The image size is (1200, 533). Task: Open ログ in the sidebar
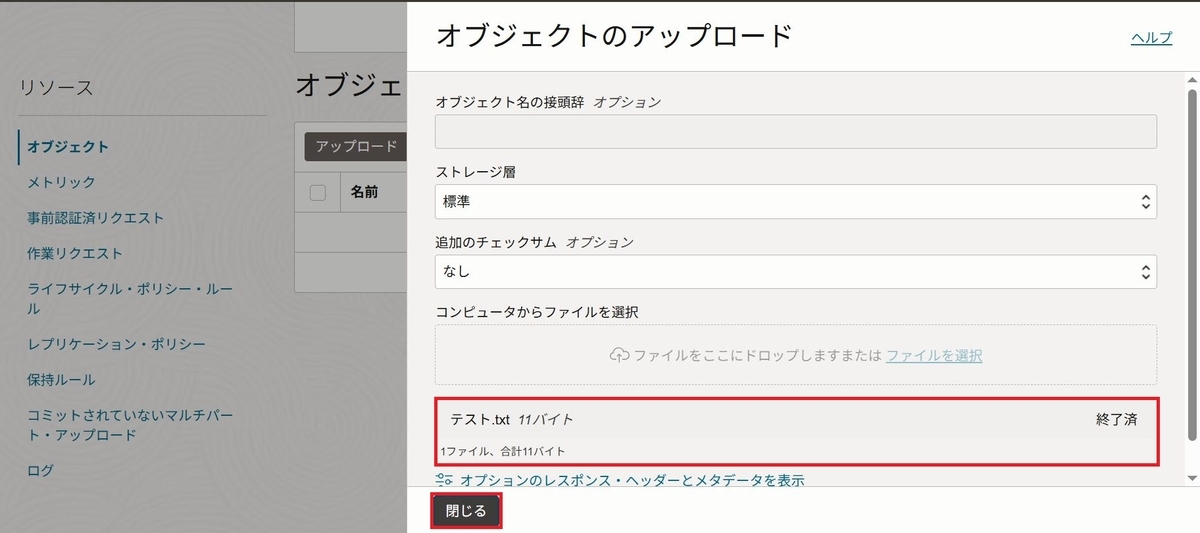coord(40,470)
